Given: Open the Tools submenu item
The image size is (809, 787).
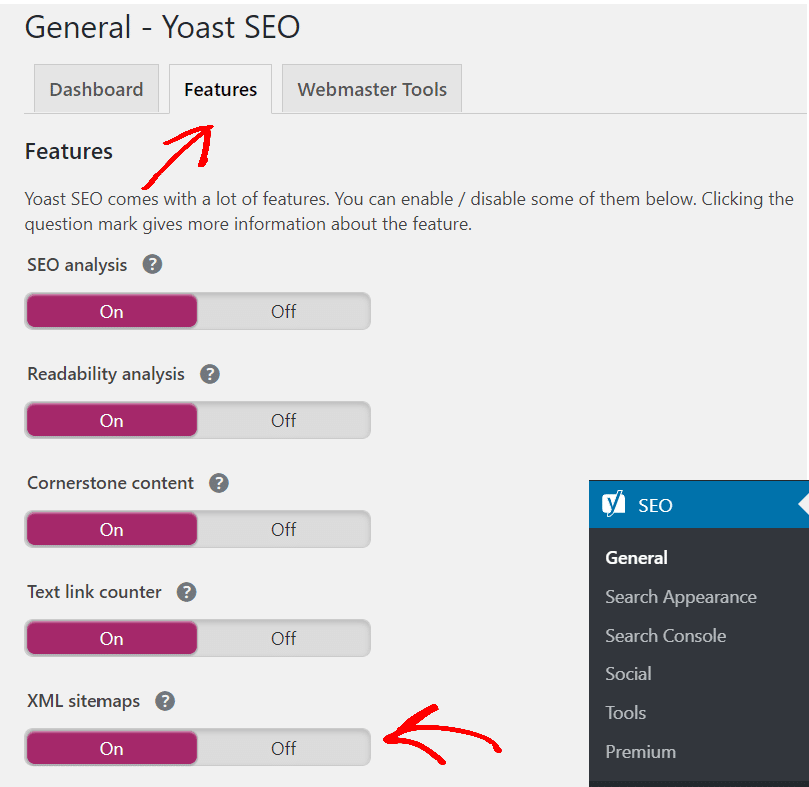Looking at the screenshot, I should (626, 713).
